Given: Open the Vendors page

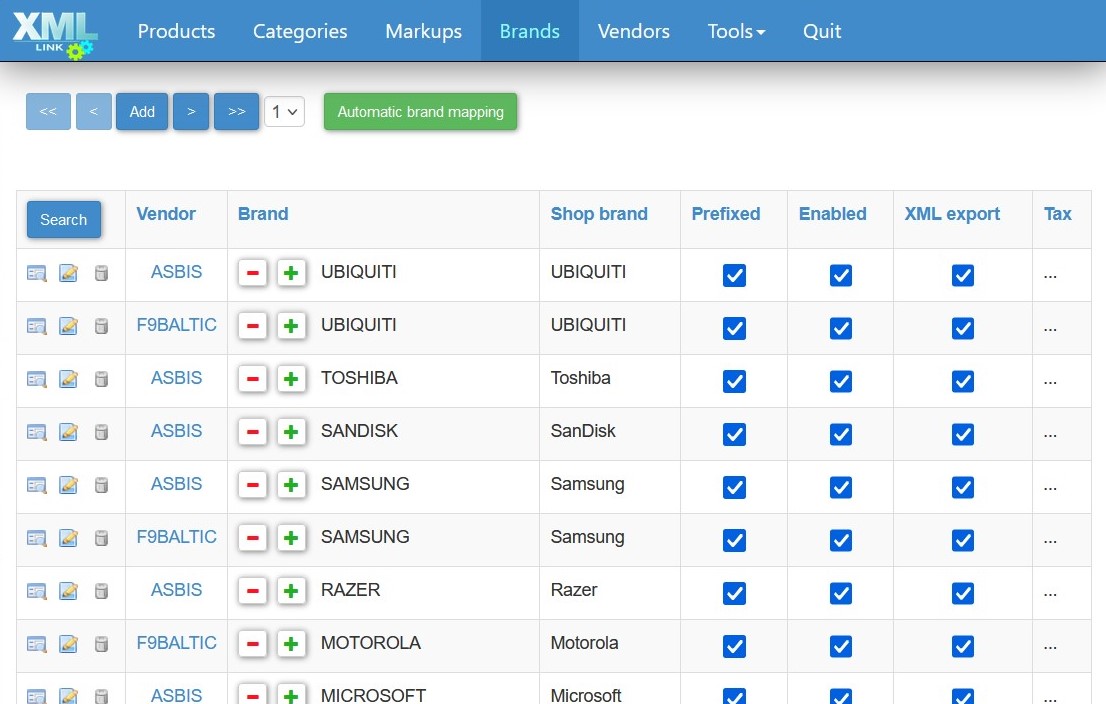Looking at the screenshot, I should pos(633,31).
